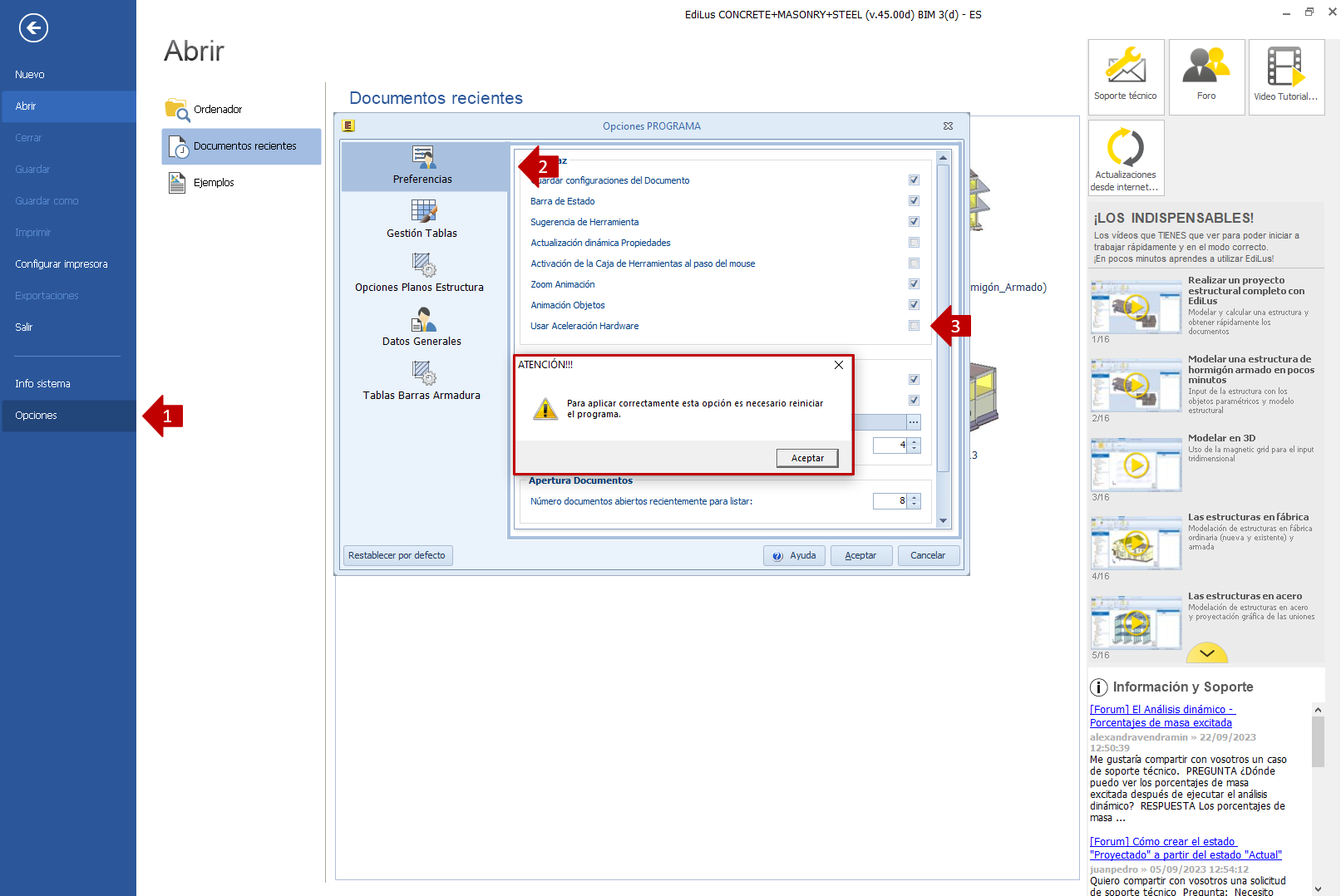
Task: Increase recent documents number stepper
Action: click(915, 497)
